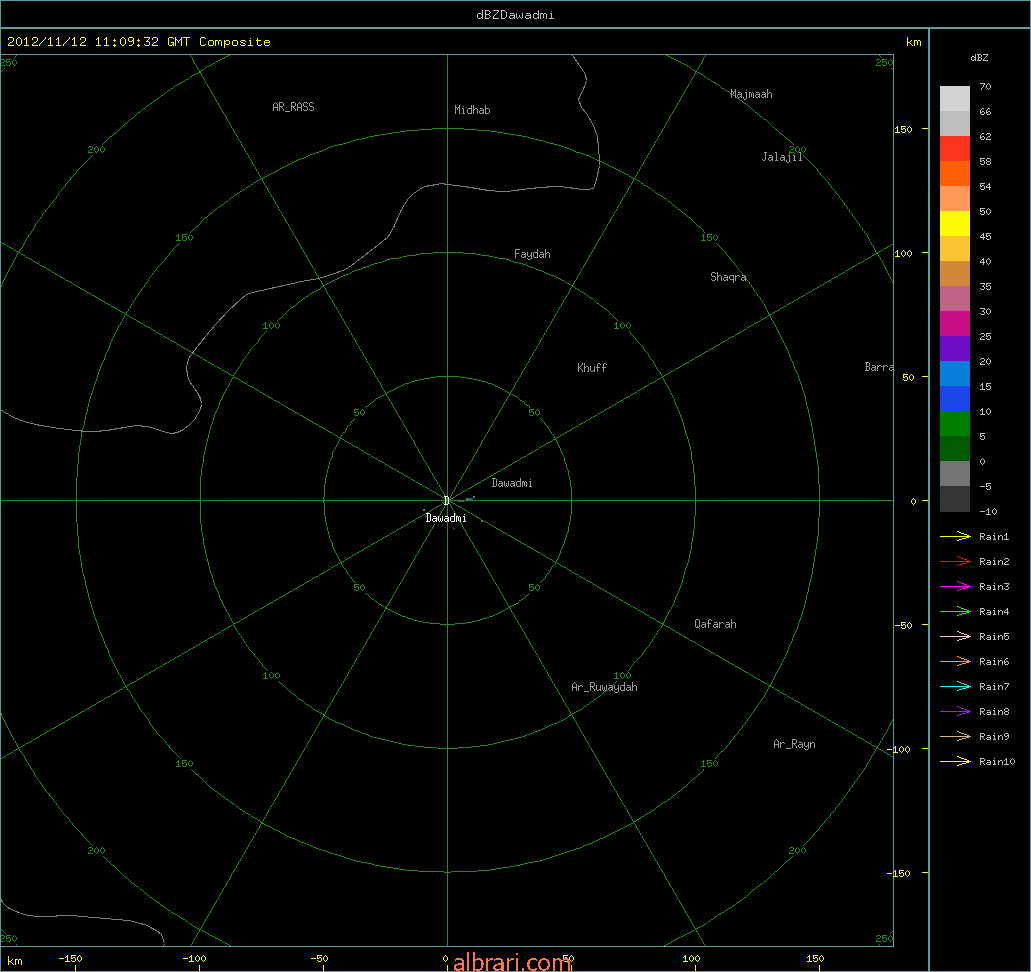Click the yellow 45–50 dBZ swatch
The height and width of the screenshot is (972, 1031).
[955, 224]
